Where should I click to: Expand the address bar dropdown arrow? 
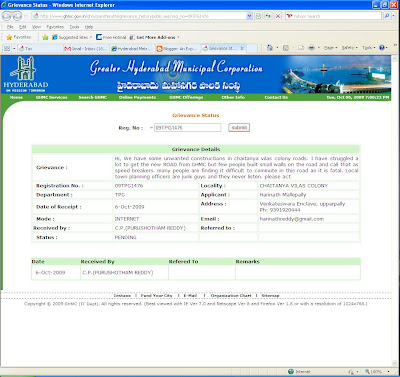coord(249,16)
